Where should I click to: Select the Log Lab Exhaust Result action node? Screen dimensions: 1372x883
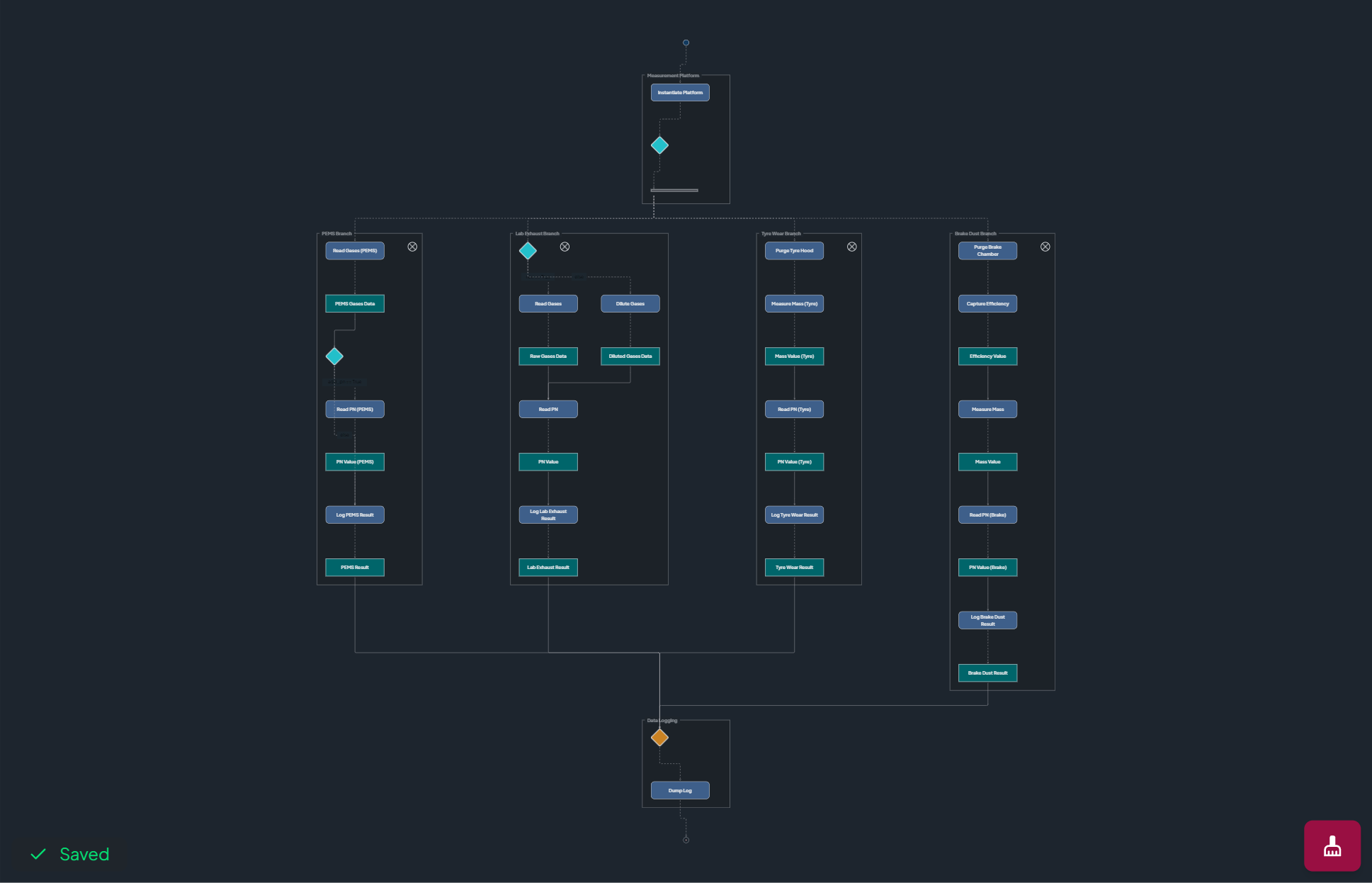548,514
